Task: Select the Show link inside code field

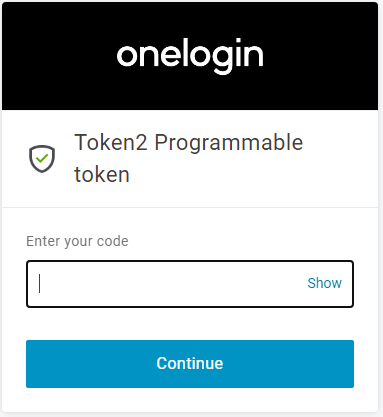Action: coord(324,283)
